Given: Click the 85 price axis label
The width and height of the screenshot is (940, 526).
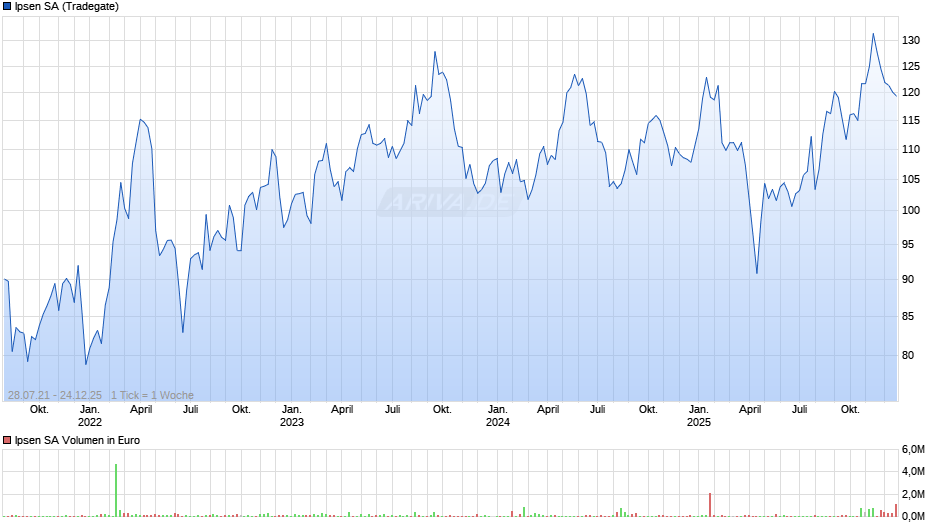Looking at the screenshot, I should [x=908, y=316].
